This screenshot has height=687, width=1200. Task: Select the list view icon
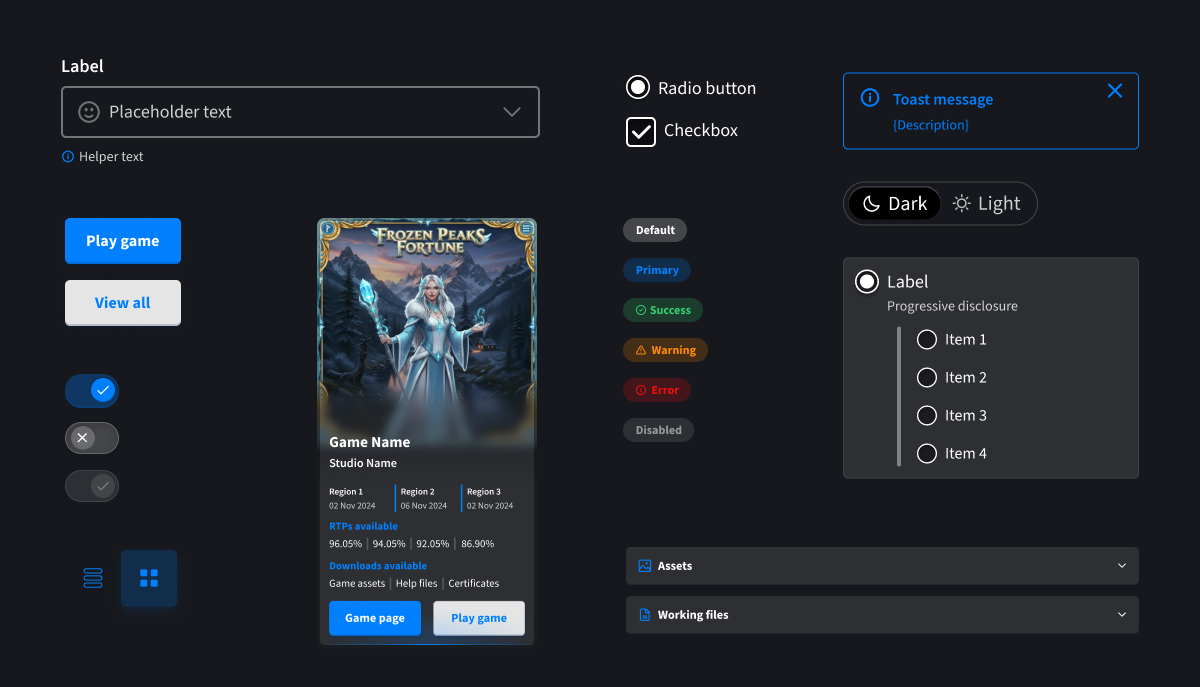point(92,578)
